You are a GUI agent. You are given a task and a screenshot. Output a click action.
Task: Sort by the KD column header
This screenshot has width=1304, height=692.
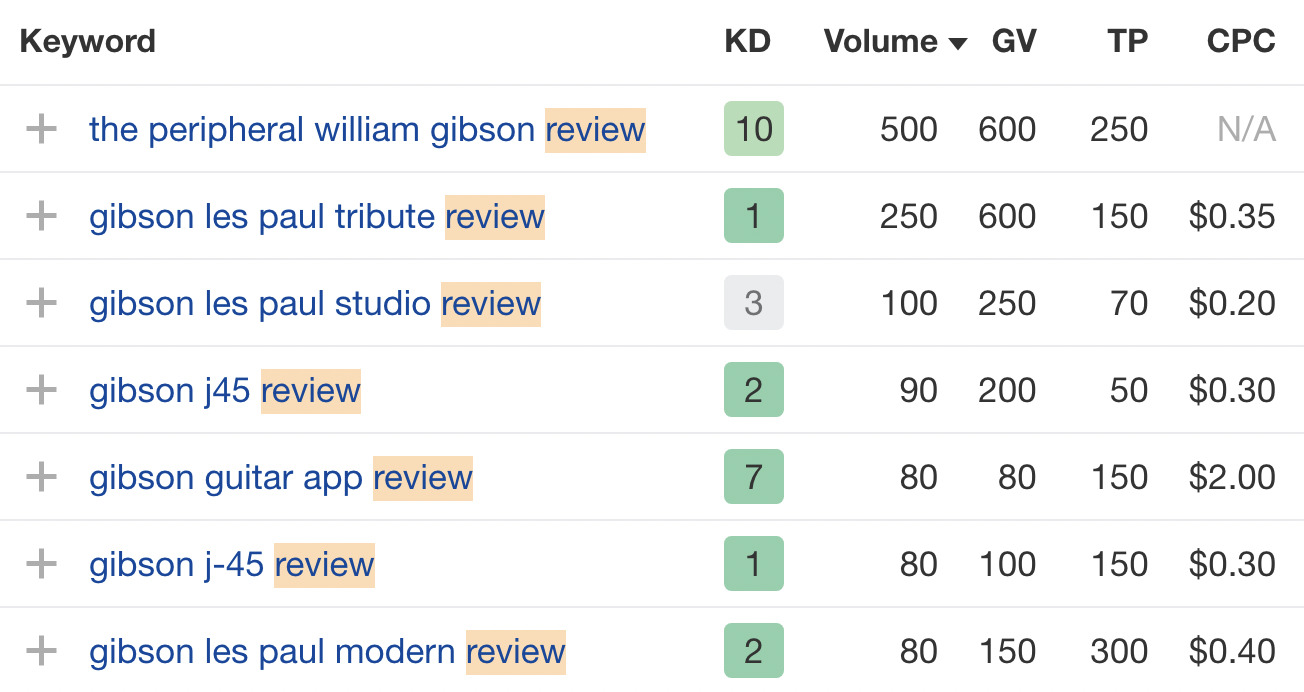pos(748,41)
